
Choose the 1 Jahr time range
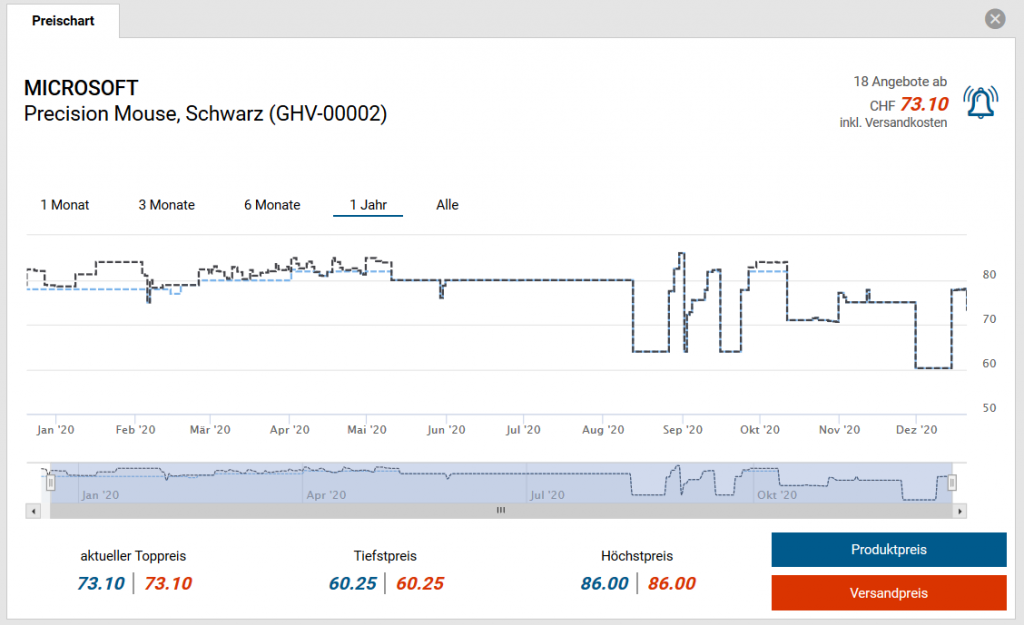pos(368,205)
